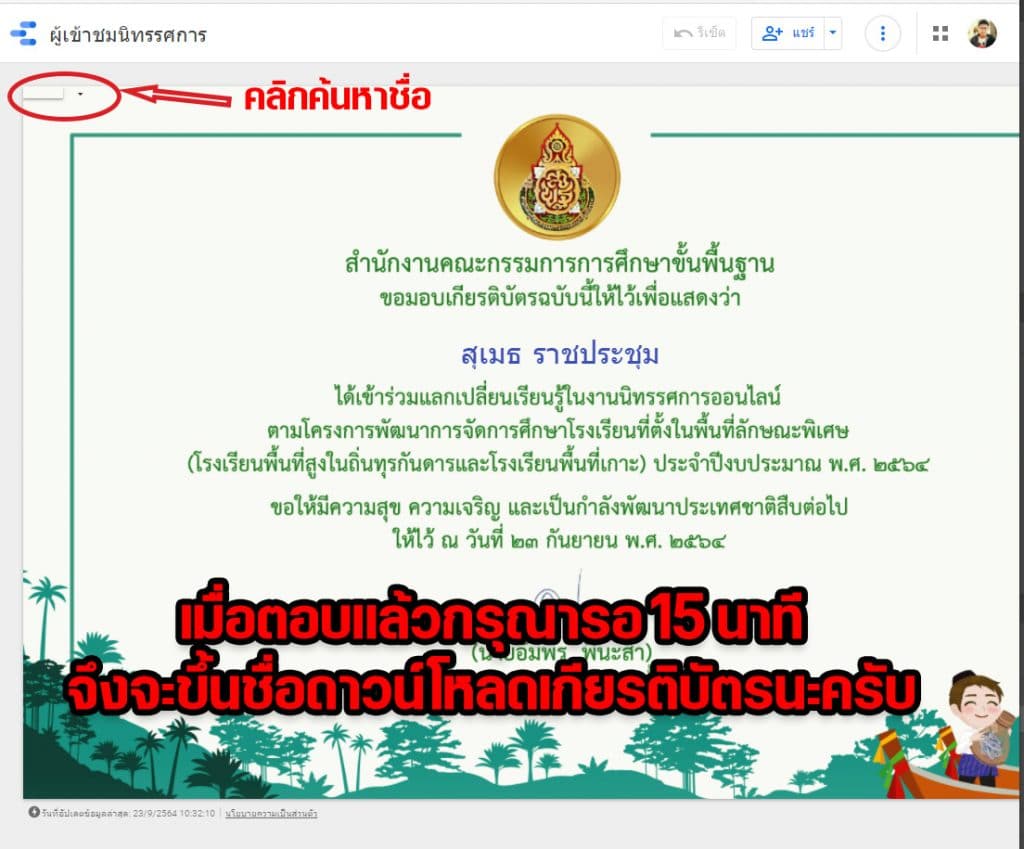Image resolution: width=1024 pixels, height=849 pixels.
Task: Open the name search dropdown filter
Action: pyautogui.click(x=54, y=94)
